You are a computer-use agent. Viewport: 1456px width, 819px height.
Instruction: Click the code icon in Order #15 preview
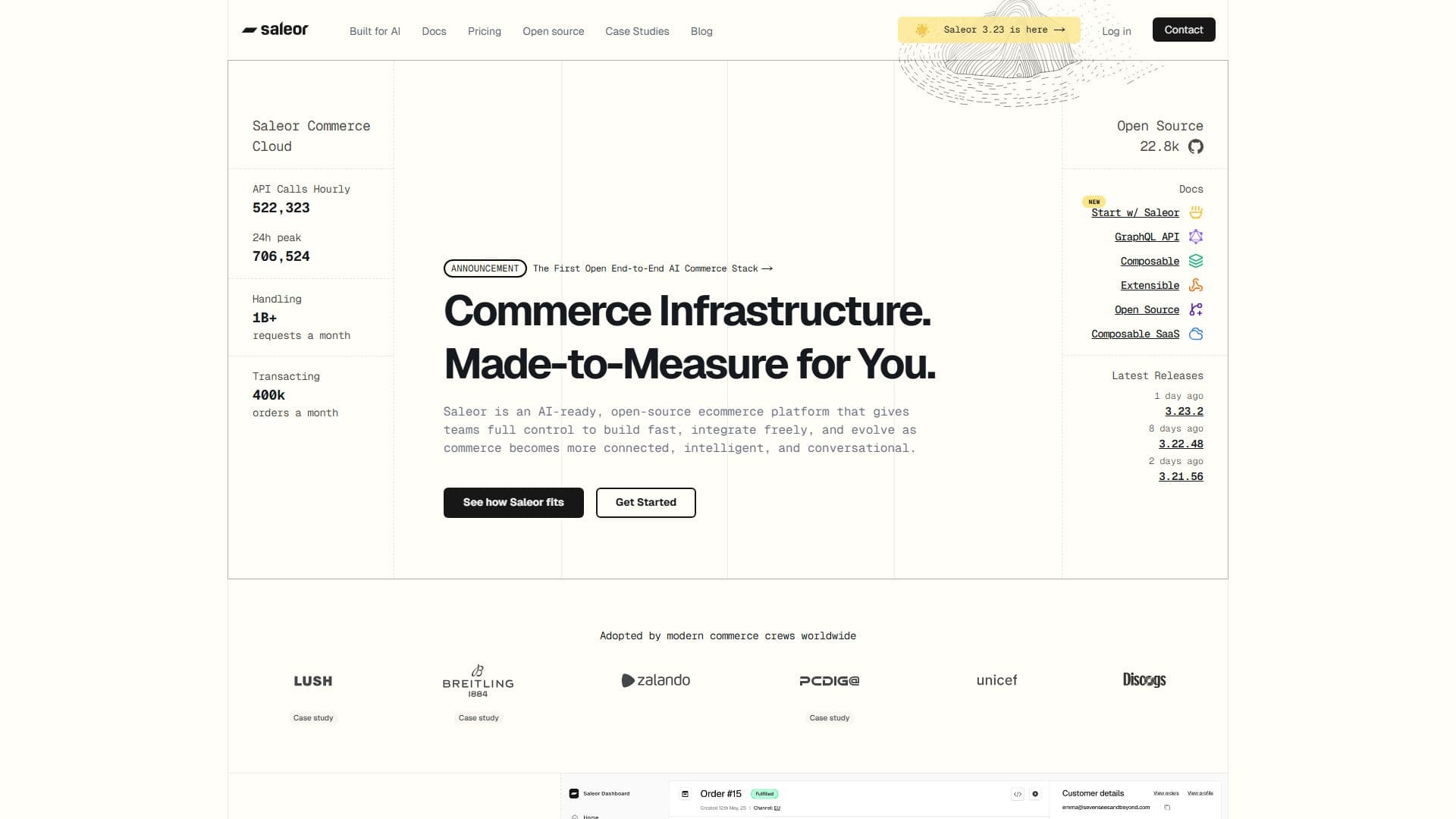pos(1017,794)
